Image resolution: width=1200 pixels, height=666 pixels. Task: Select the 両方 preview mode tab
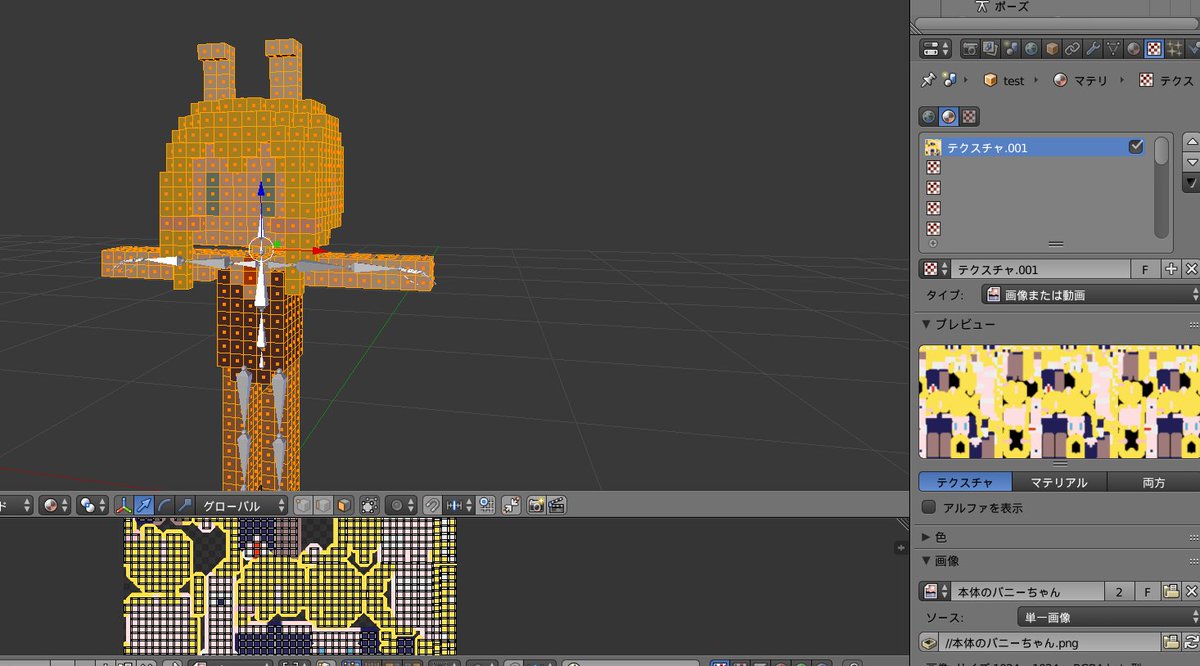click(x=1153, y=482)
